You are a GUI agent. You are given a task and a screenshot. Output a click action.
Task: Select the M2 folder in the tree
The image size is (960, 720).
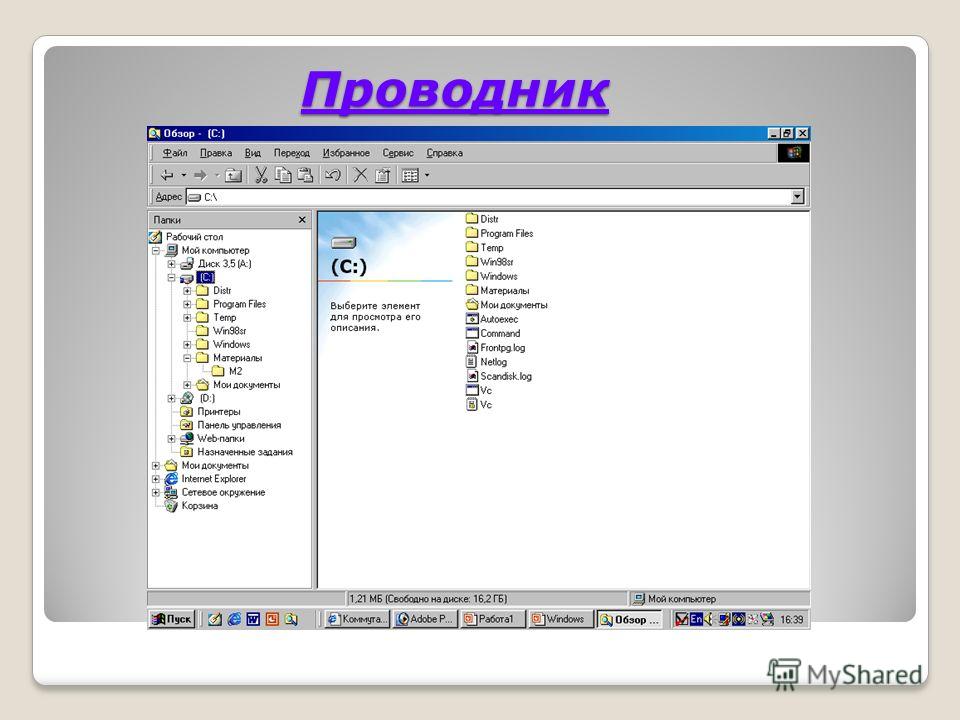(235, 372)
